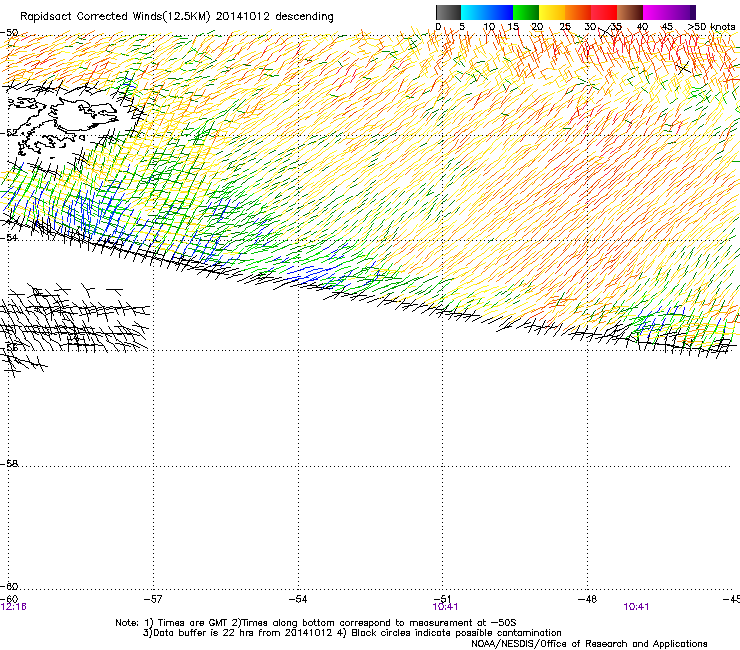Click the purple '10:41' time below -51 longitude
Image resolution: width=740 pixels, height=650 pixels.
446,607
